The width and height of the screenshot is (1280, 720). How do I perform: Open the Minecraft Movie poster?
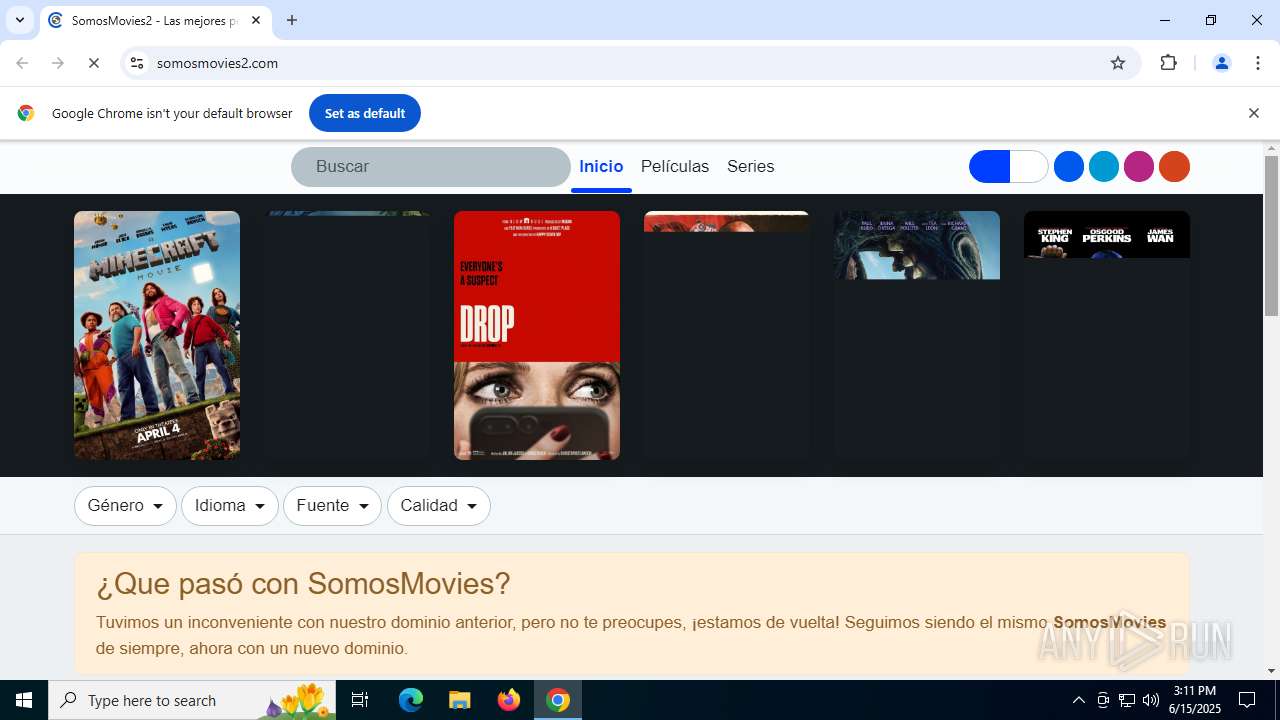157,335
